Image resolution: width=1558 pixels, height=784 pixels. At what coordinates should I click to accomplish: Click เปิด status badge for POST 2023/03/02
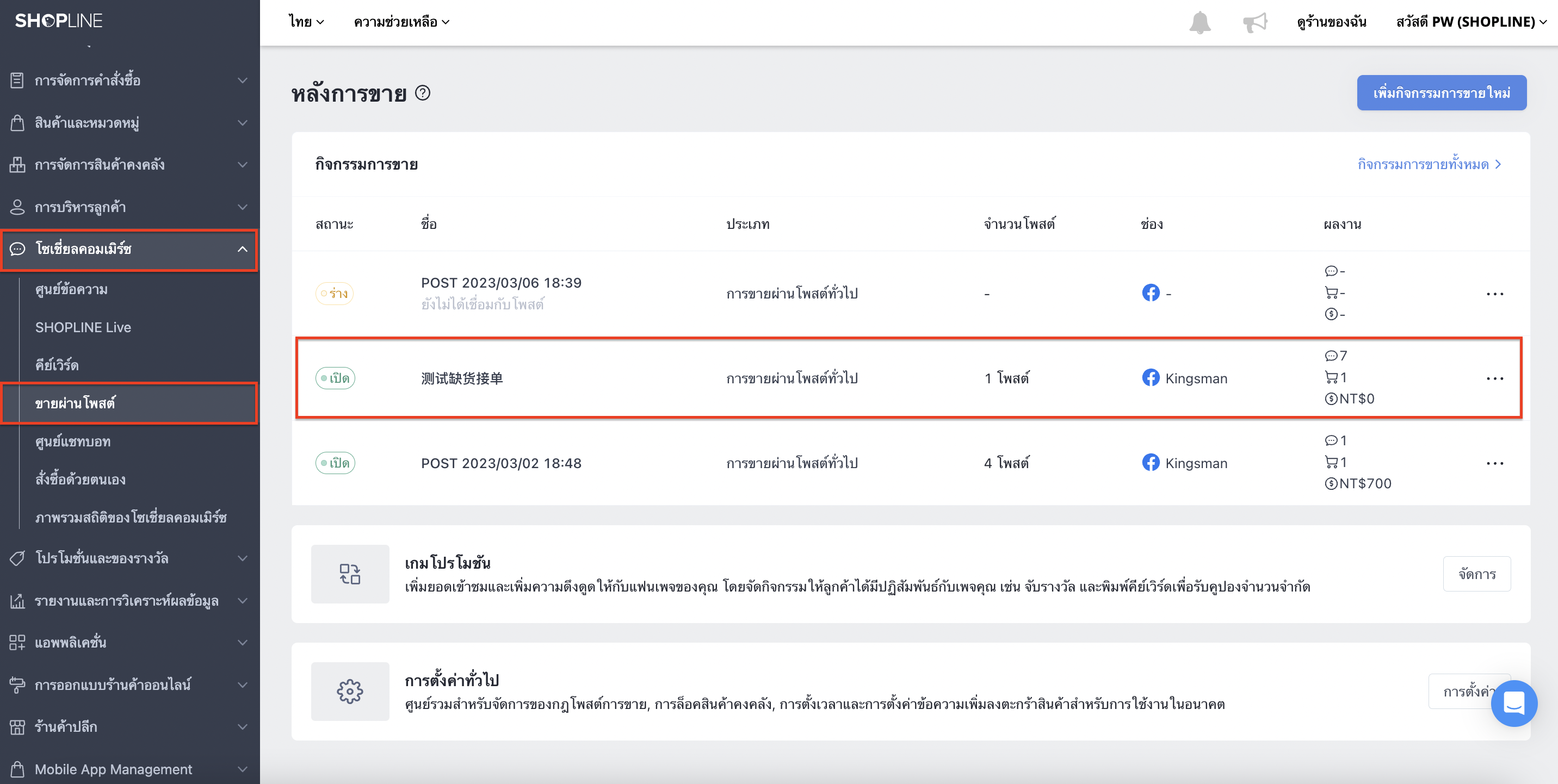coord(335,463)
